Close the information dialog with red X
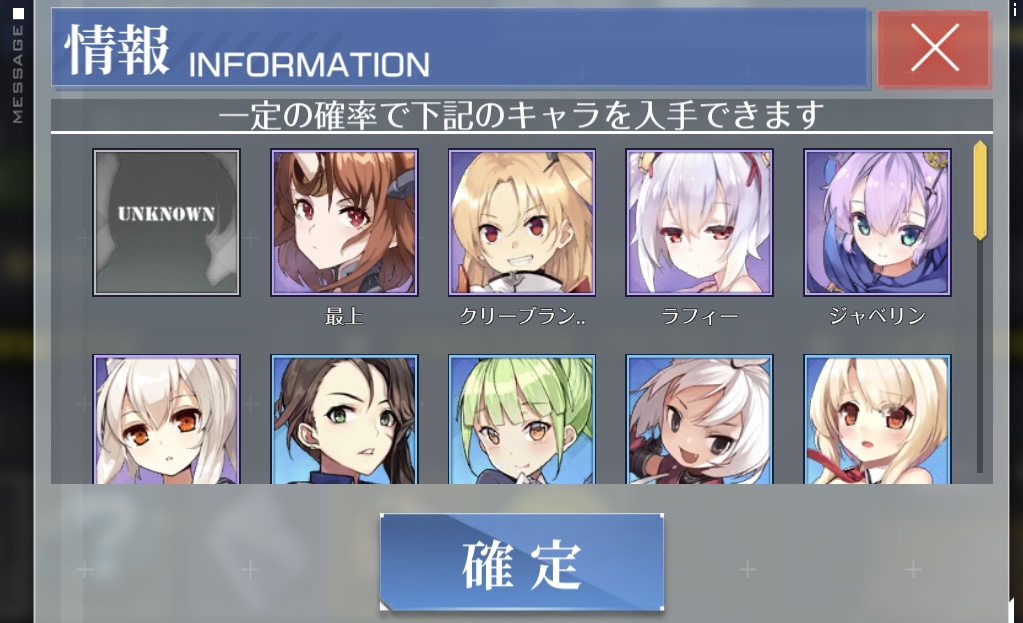Image resolution: width=1023 pixels, height=623 pixels. 934,48
